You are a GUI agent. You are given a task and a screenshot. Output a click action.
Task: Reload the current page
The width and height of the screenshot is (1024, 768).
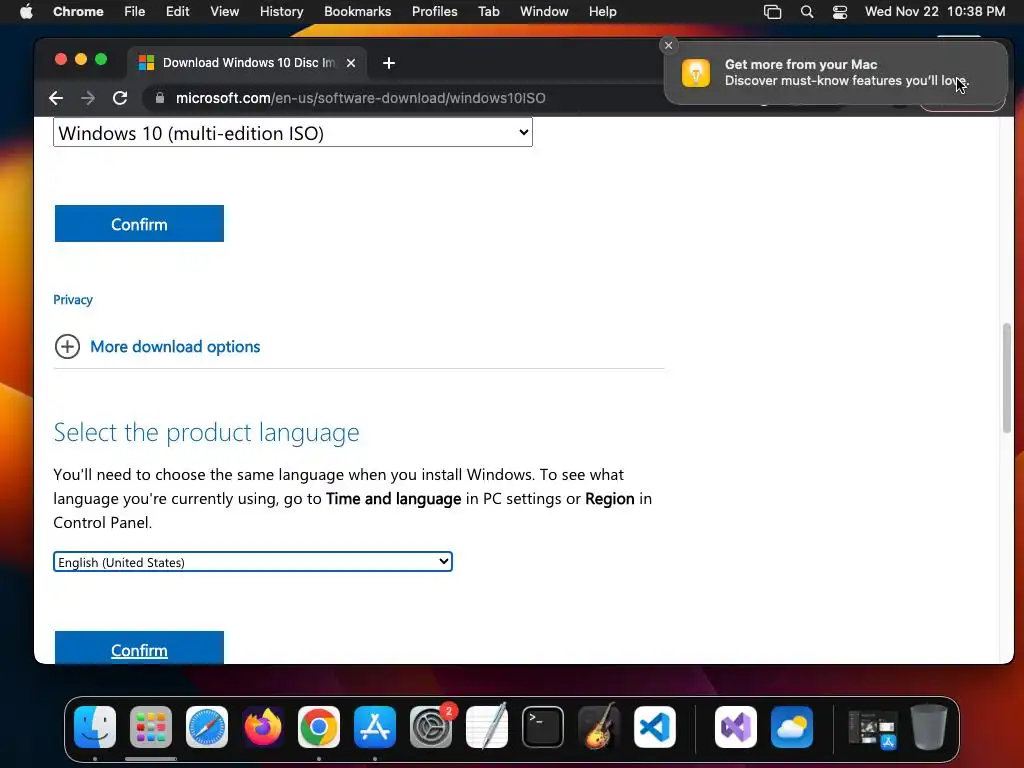[120, 98]
